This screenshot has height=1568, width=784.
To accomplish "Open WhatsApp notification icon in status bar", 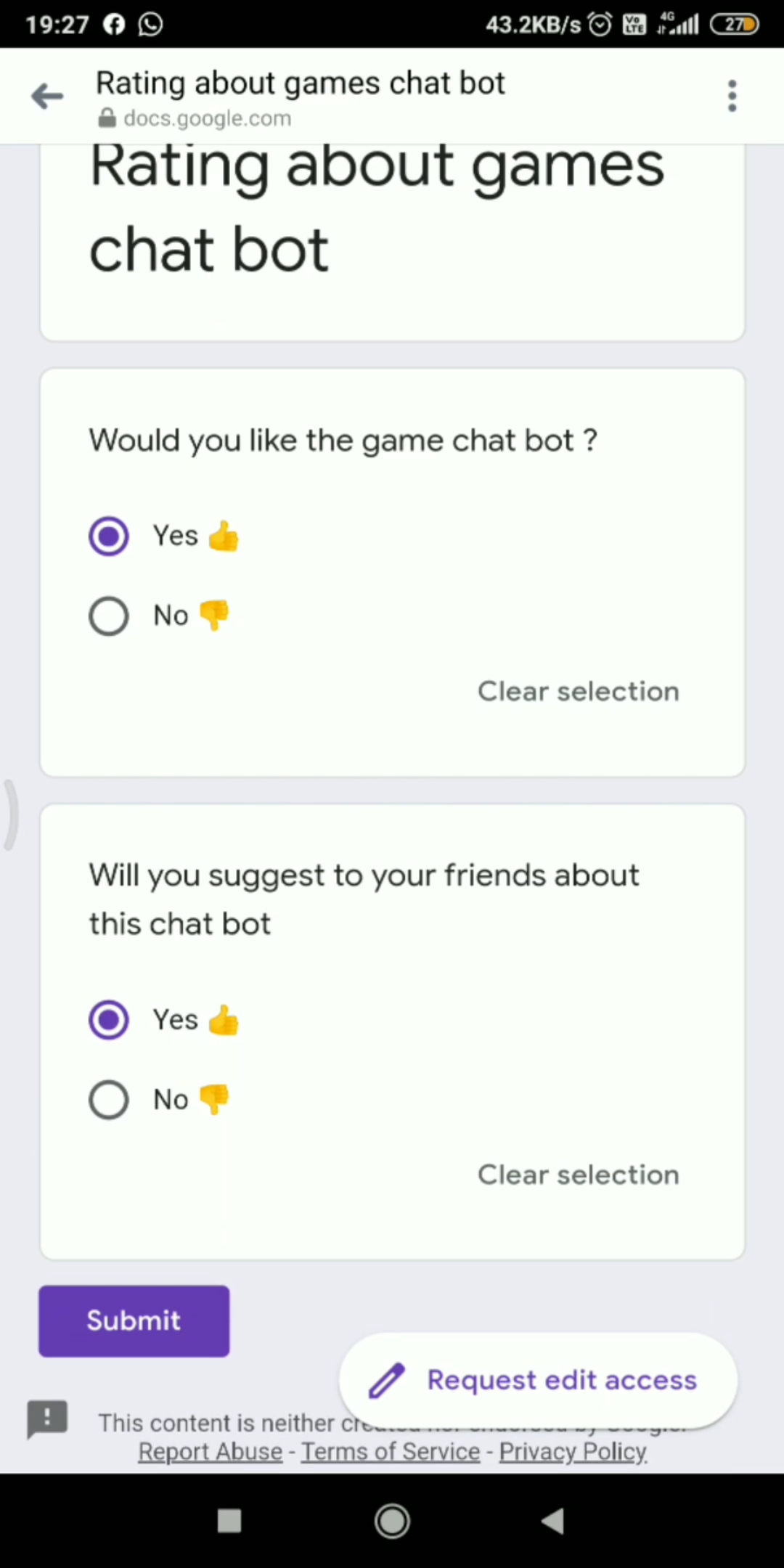I will [x=150, y=25].
